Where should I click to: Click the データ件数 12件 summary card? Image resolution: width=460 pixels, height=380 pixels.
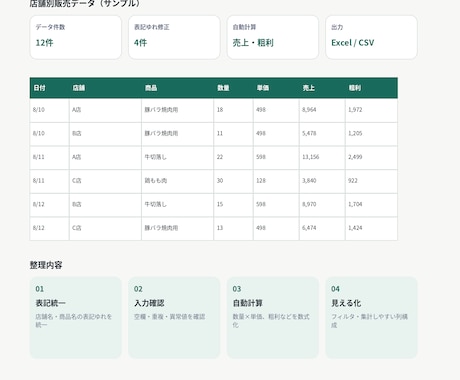click(76, 37)
